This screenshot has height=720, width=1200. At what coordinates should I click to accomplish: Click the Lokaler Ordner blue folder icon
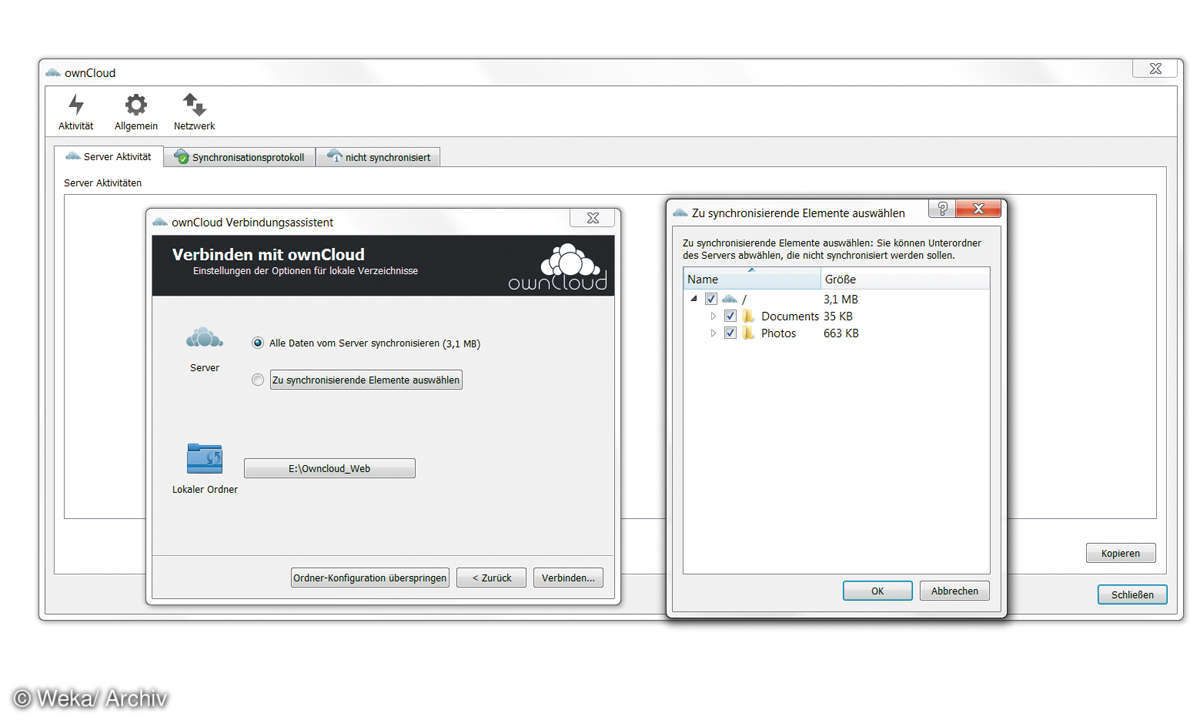pos(204,459)
